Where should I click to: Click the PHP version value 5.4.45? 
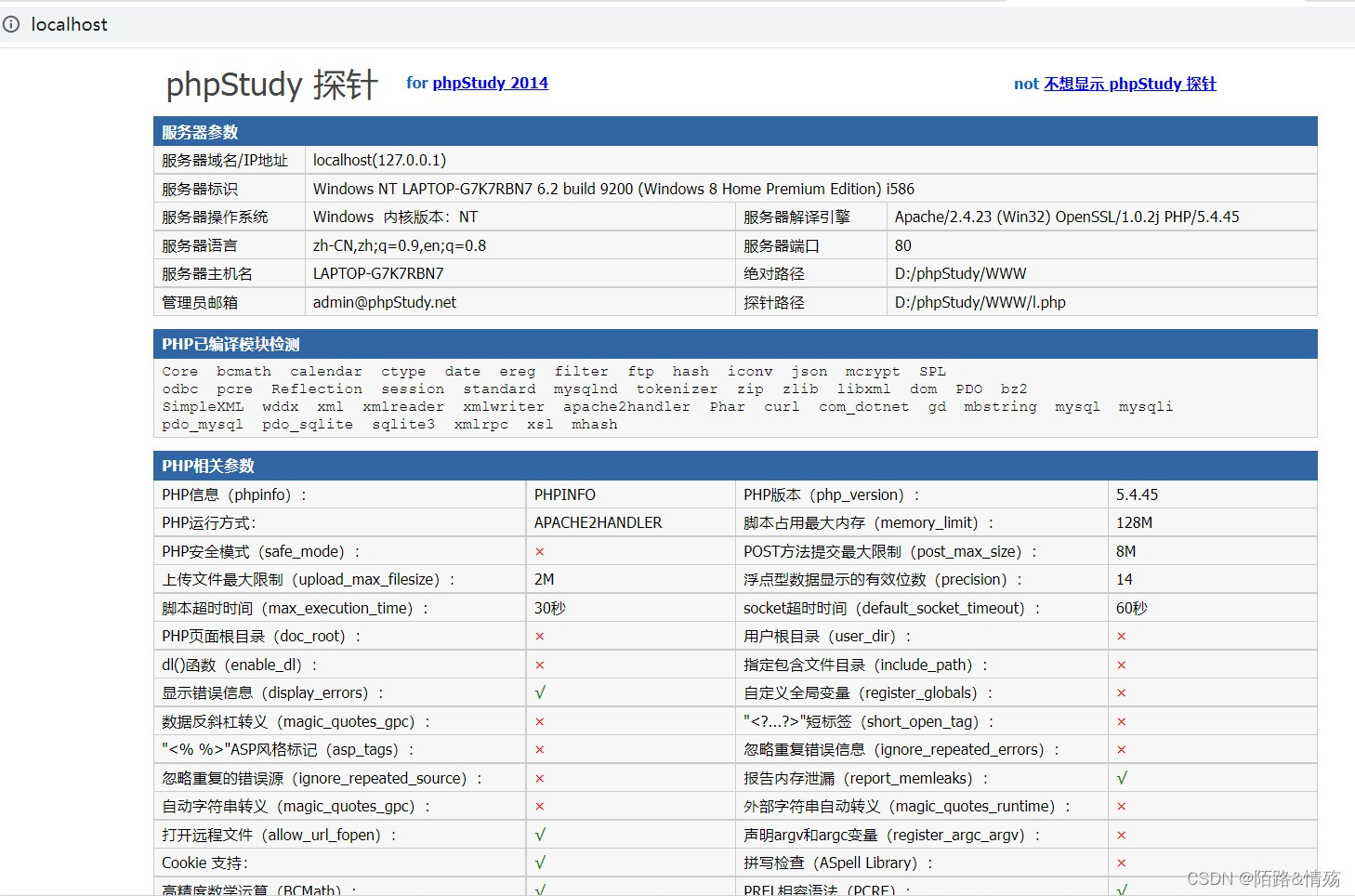click(1138, 495)
